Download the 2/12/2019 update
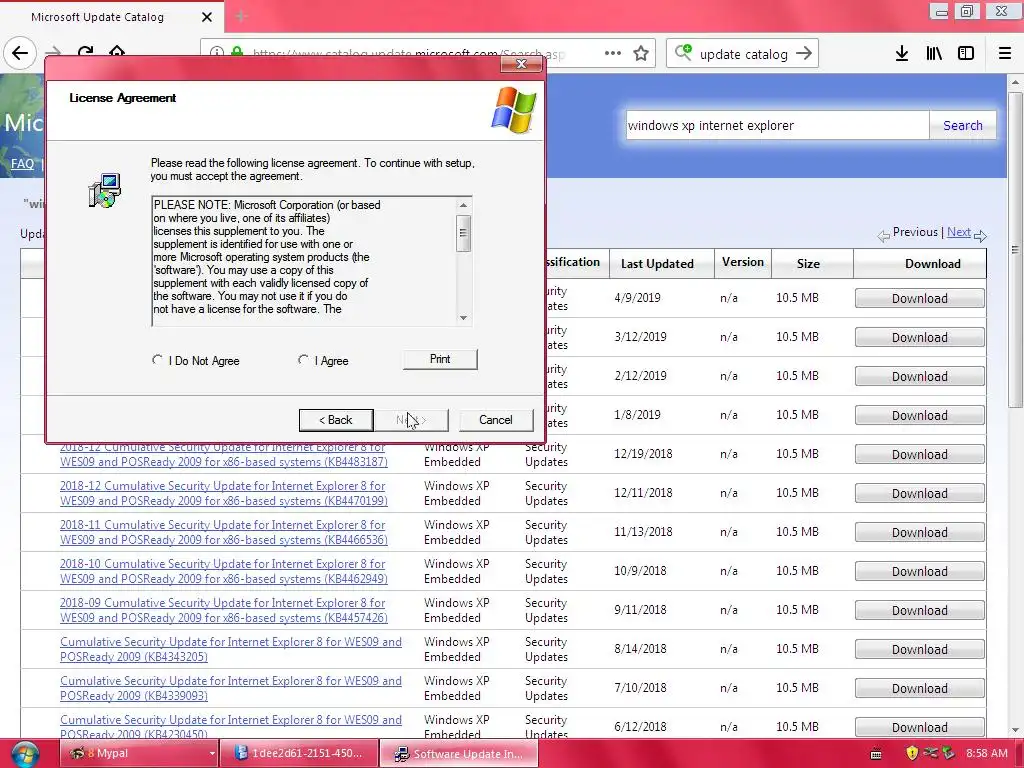 point(920,376)
